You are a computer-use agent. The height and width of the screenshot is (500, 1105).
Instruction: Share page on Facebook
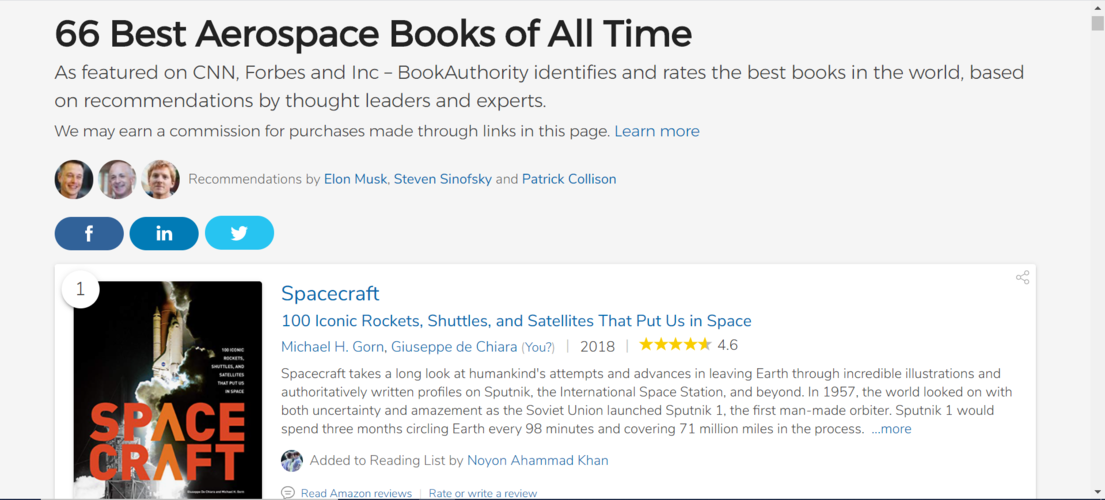pyautogui.click(x=89, y=234)
